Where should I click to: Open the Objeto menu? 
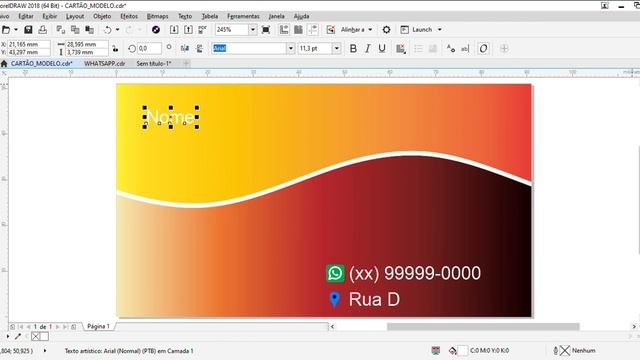pos(102,16)
